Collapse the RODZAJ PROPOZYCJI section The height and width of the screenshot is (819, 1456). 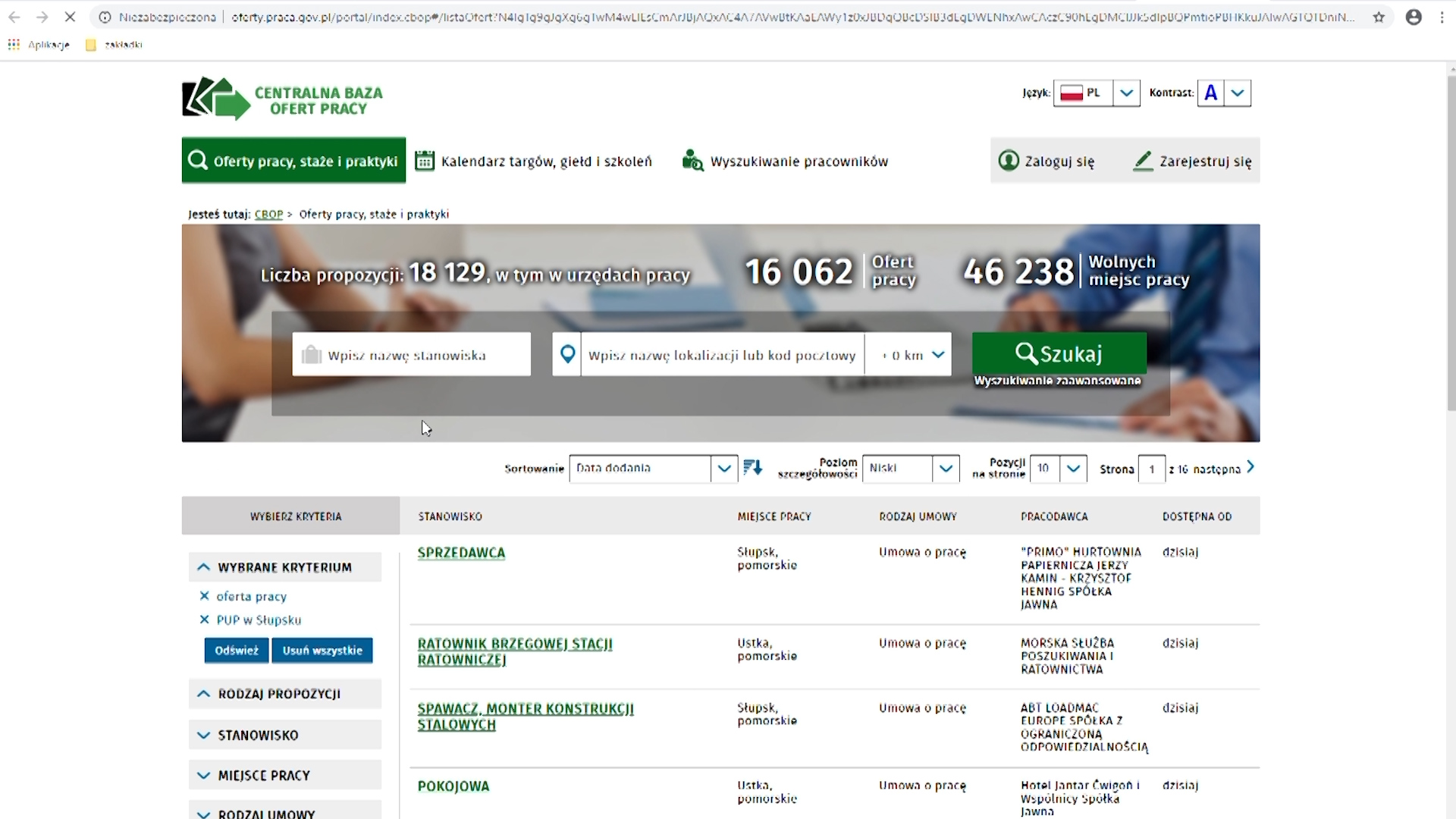[284, 694]
